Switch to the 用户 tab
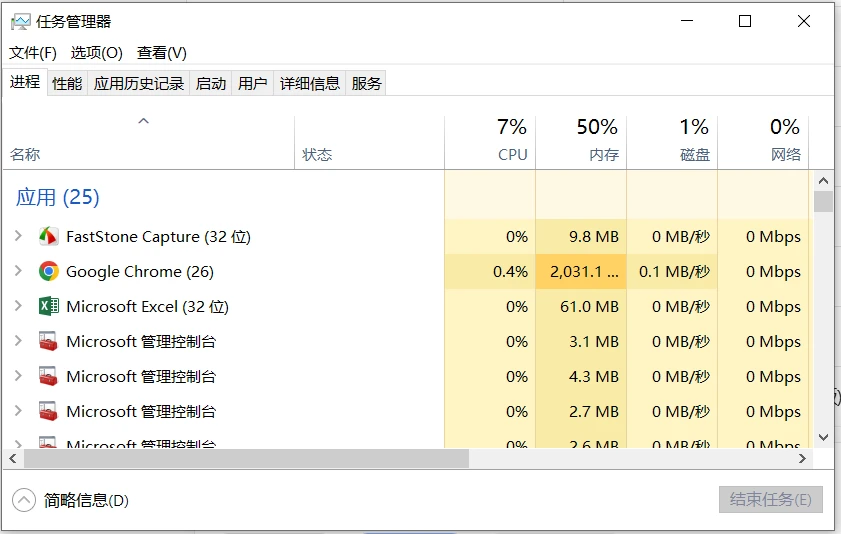The height and width of the screenshot is (534, 841). point(252,83)
